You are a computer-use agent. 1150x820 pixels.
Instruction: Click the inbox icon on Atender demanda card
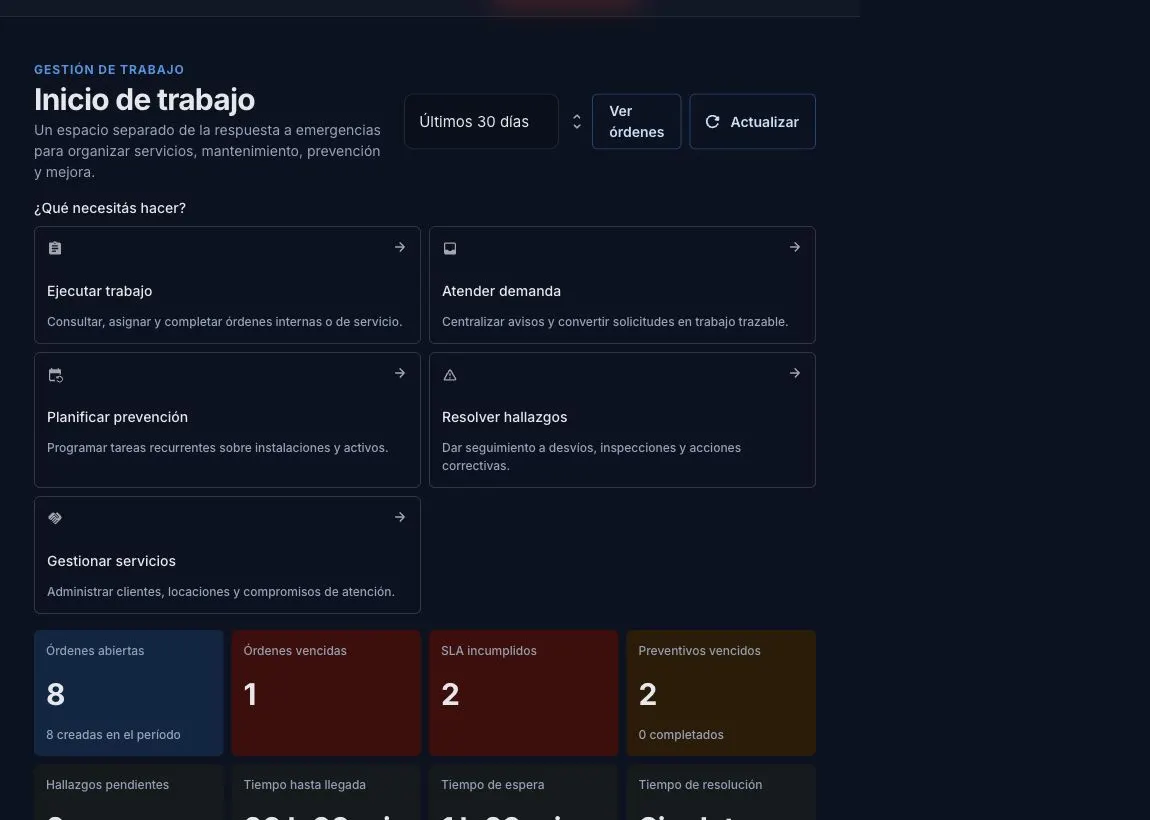pyautogui.click(x=450, y=249)
